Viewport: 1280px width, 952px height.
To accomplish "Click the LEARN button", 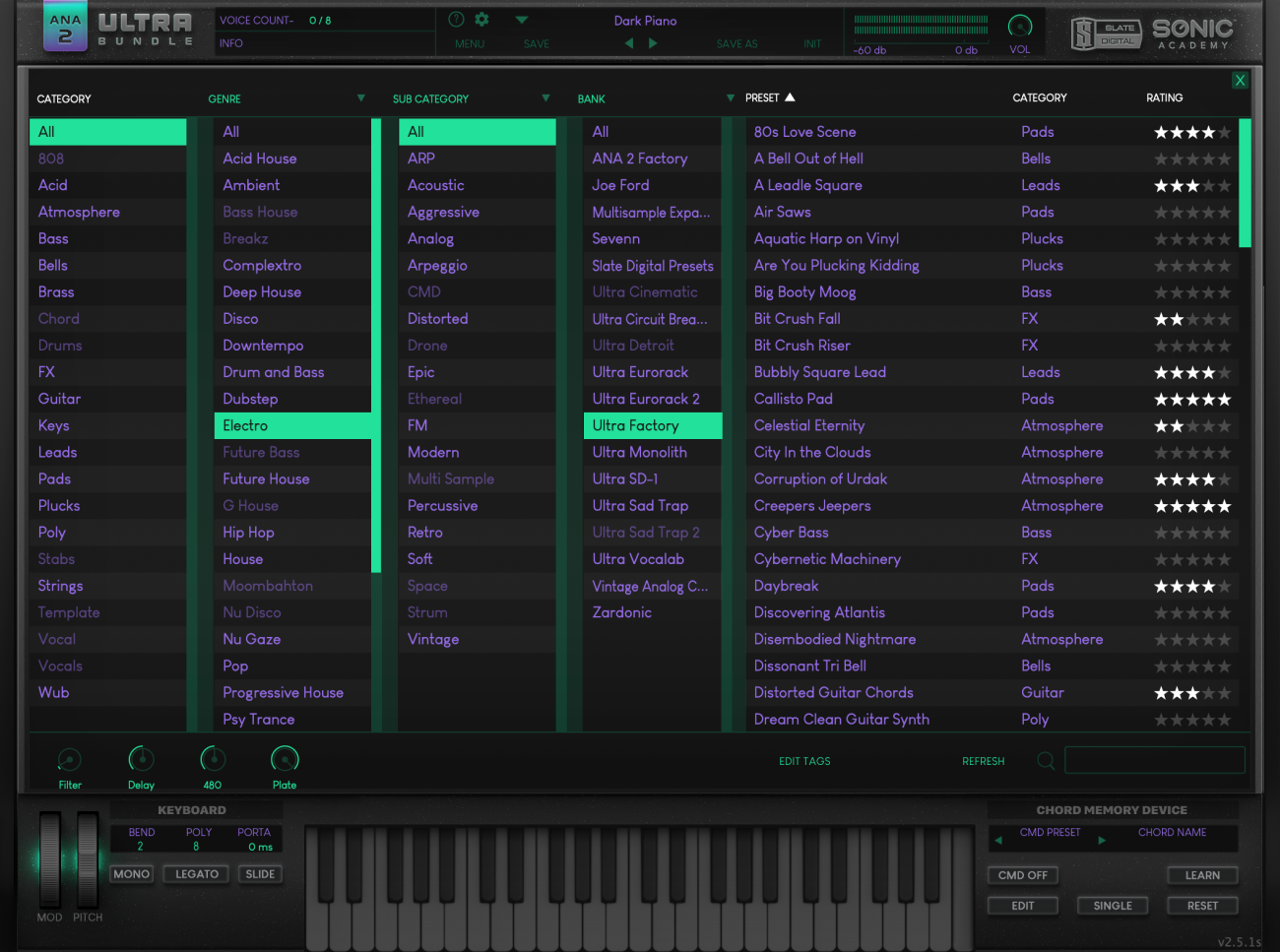I will tap(1202, 875).
